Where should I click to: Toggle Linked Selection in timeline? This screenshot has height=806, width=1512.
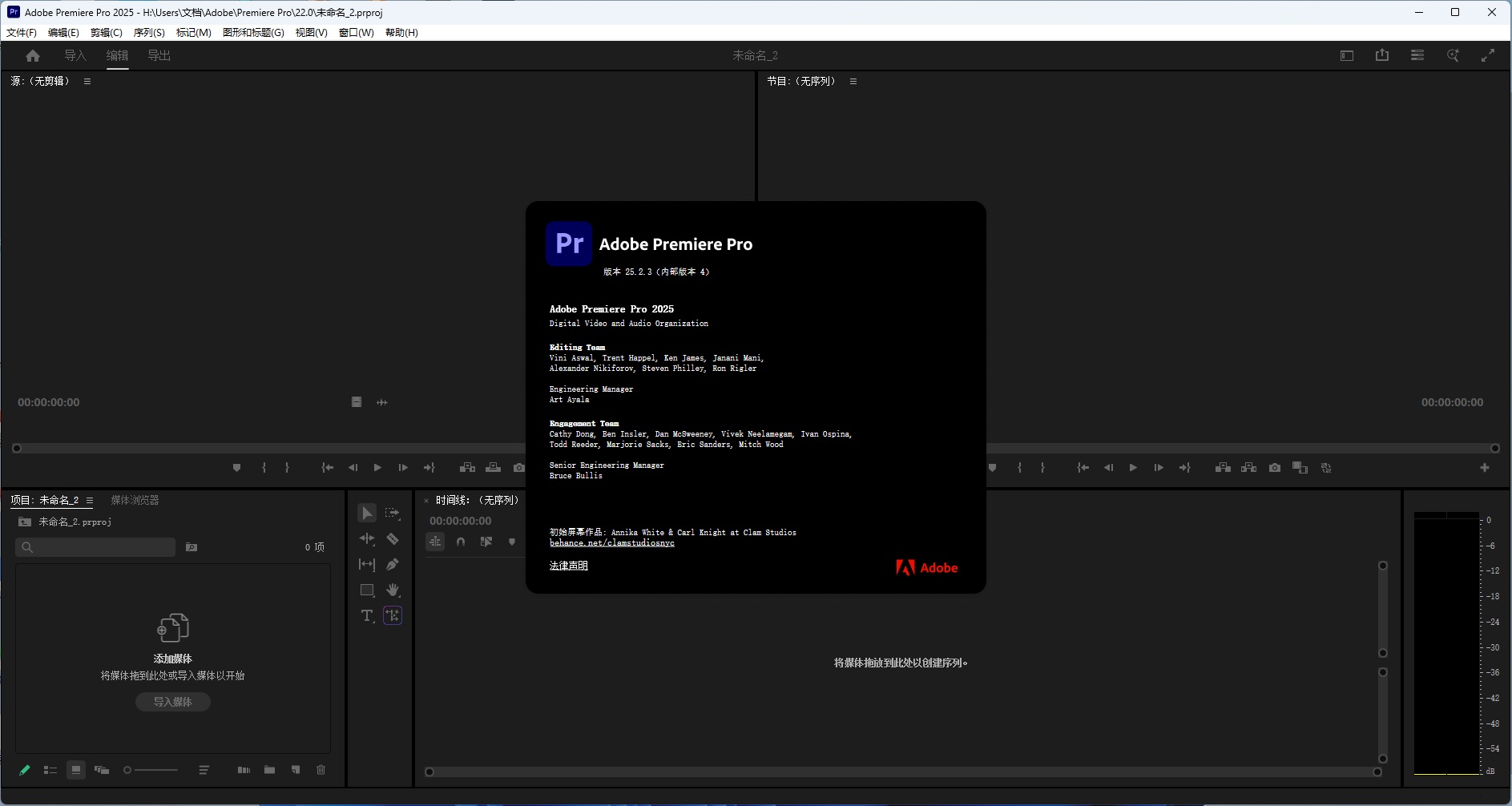[x=486, y=542]
